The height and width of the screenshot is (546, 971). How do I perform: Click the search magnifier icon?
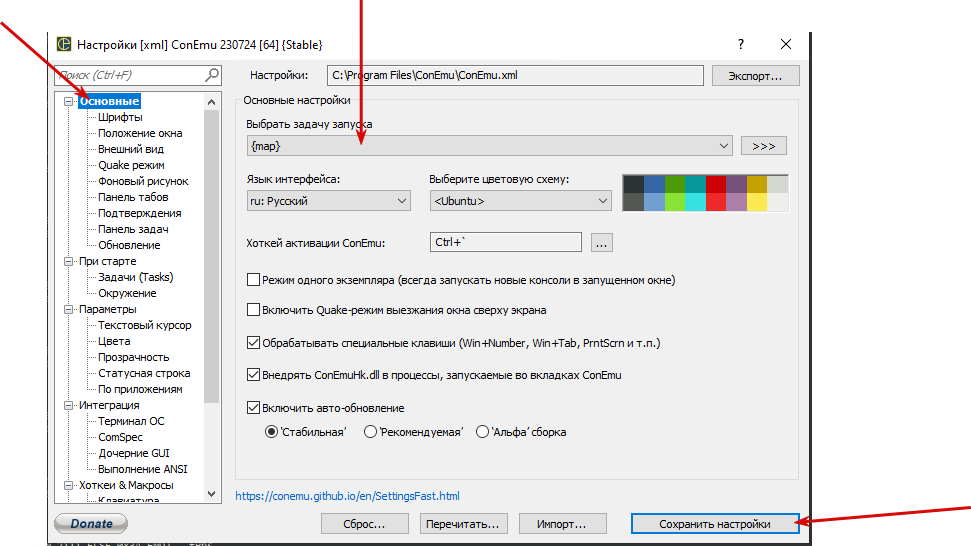click(212, 75)
